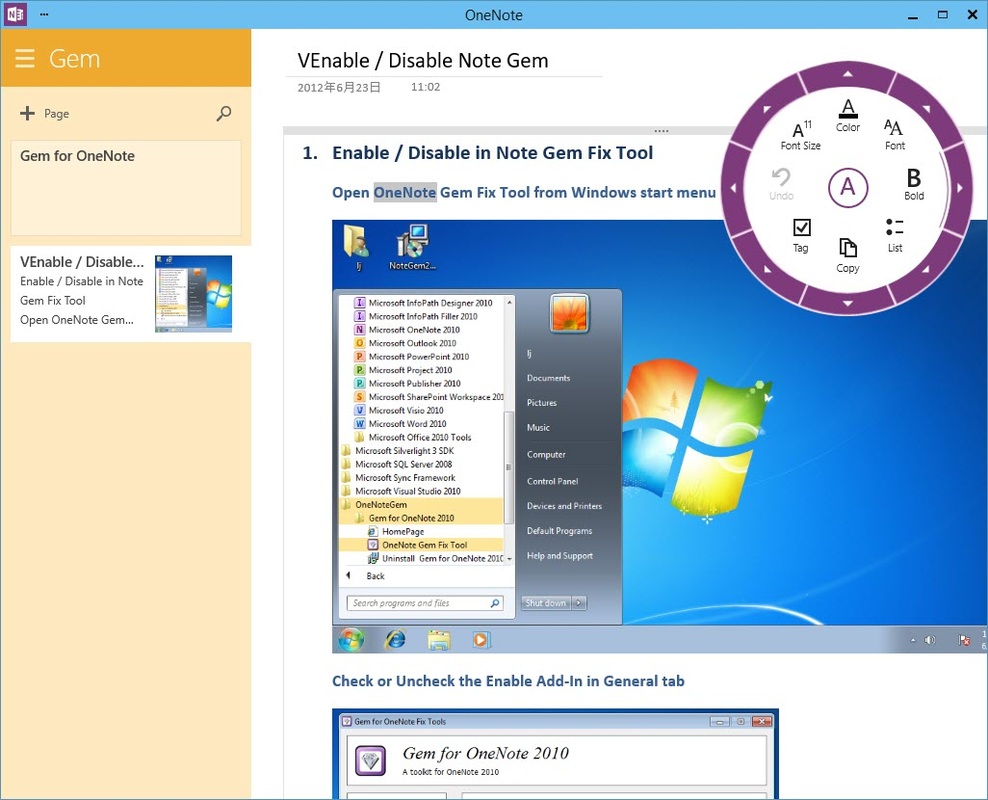Click the Page label to add a page
The height and width of the screenshot is (800, 988).
tap(57, 114)
